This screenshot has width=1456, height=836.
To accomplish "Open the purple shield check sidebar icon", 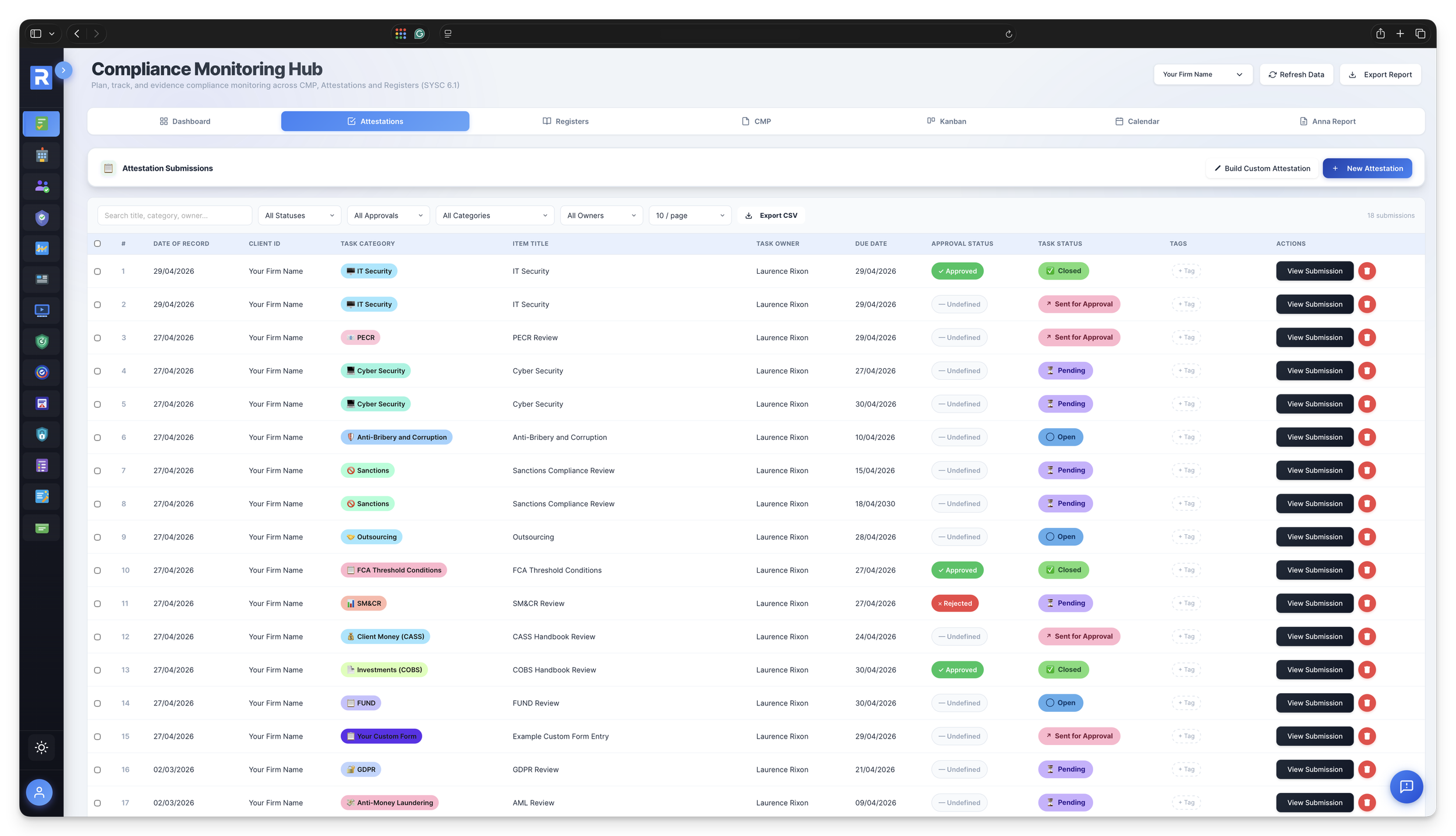I will (x=41, y=218).
